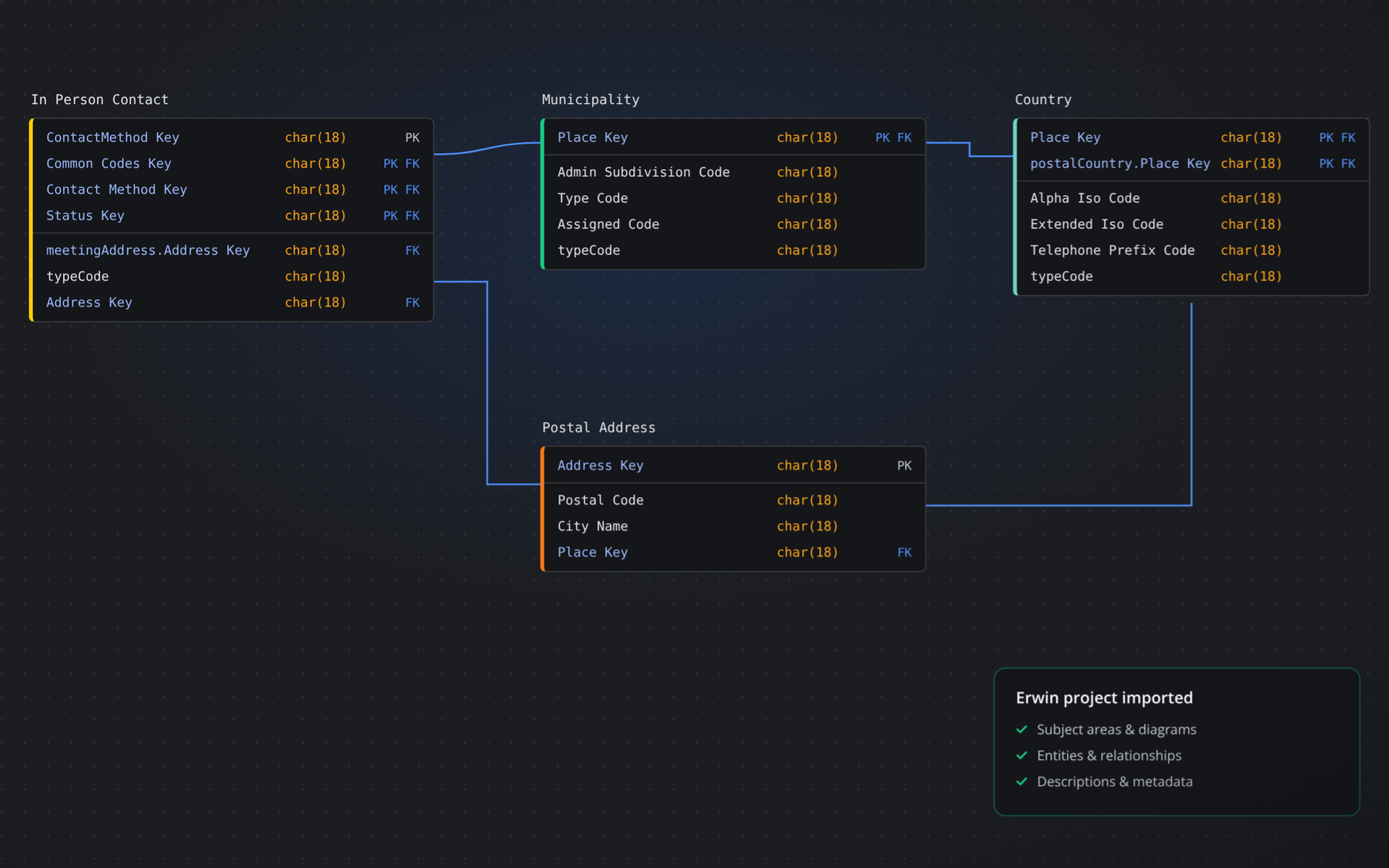Viewport: 1389px width, 868px height.
Task: Select Assigned Code in Municipality
Action: (x=734, y=224)
